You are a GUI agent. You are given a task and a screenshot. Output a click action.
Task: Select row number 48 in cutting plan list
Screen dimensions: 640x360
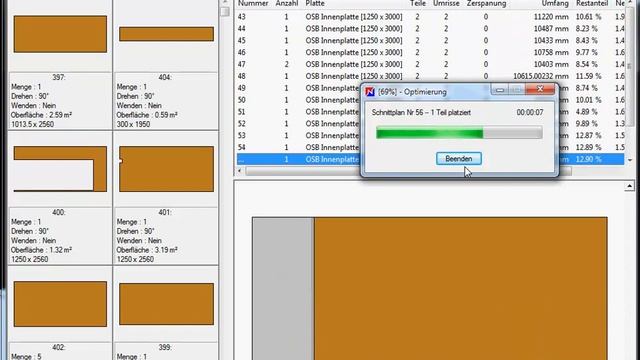(x=430, y=76)
